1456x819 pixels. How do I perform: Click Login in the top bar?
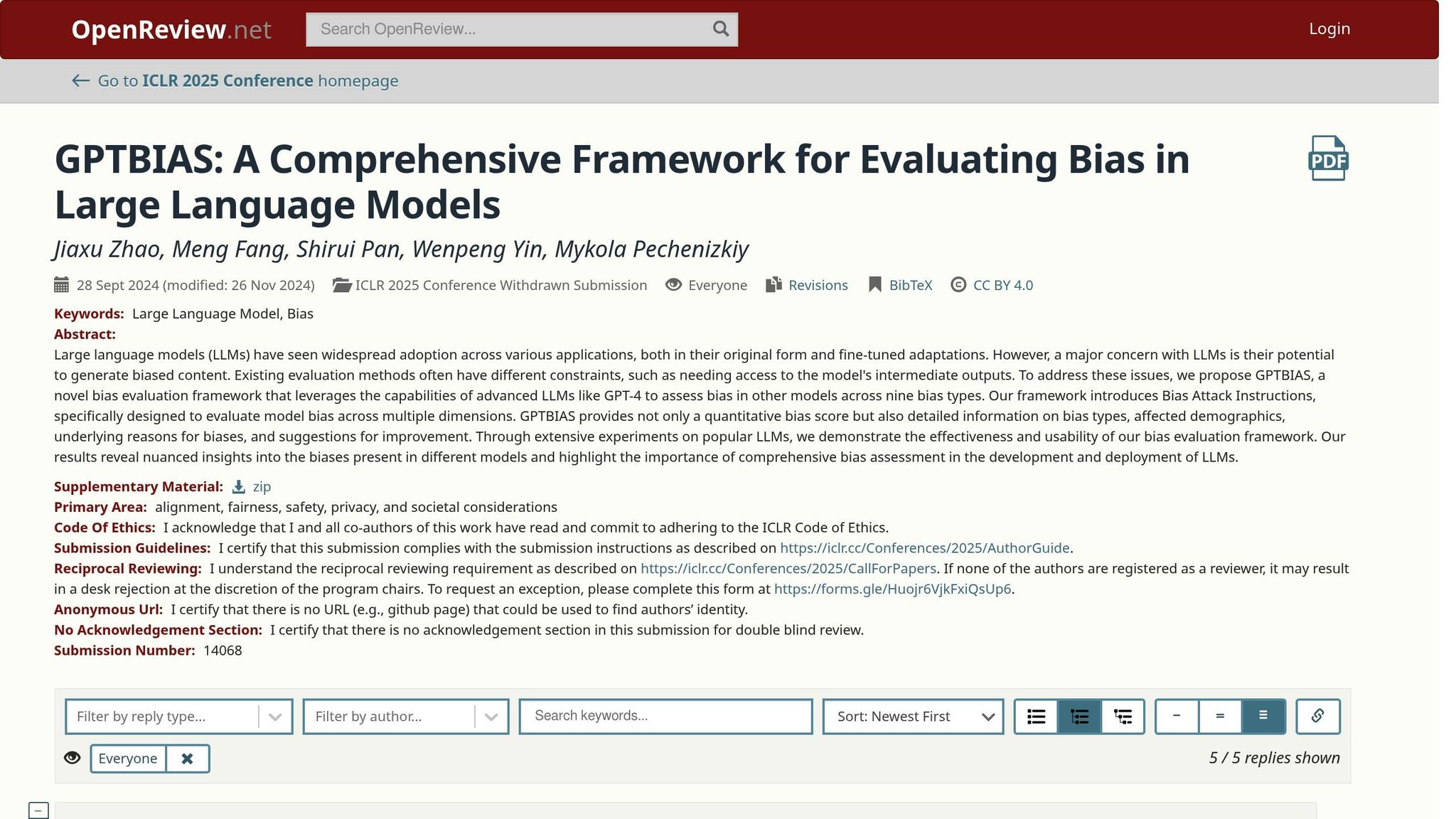click(x=1329, y=29)
